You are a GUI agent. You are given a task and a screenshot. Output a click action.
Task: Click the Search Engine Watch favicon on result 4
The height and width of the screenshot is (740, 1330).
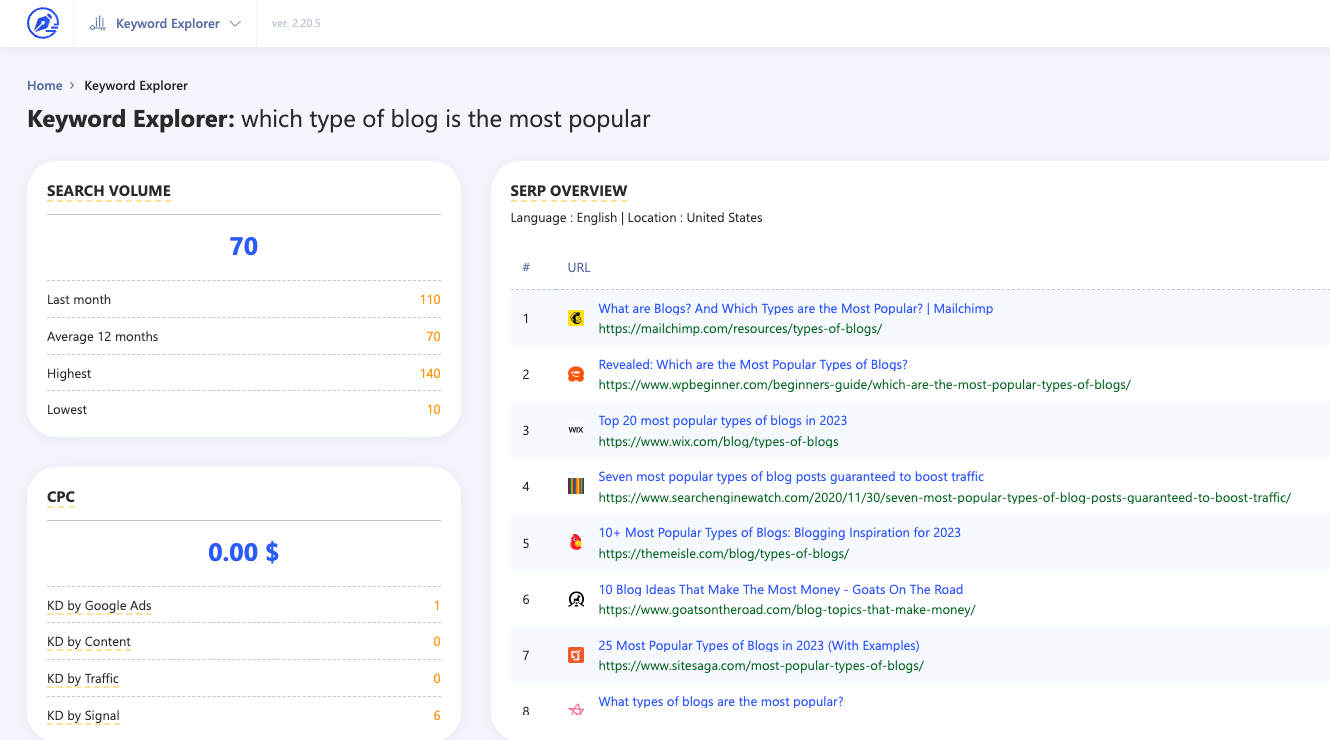click(x=575, y=486)
